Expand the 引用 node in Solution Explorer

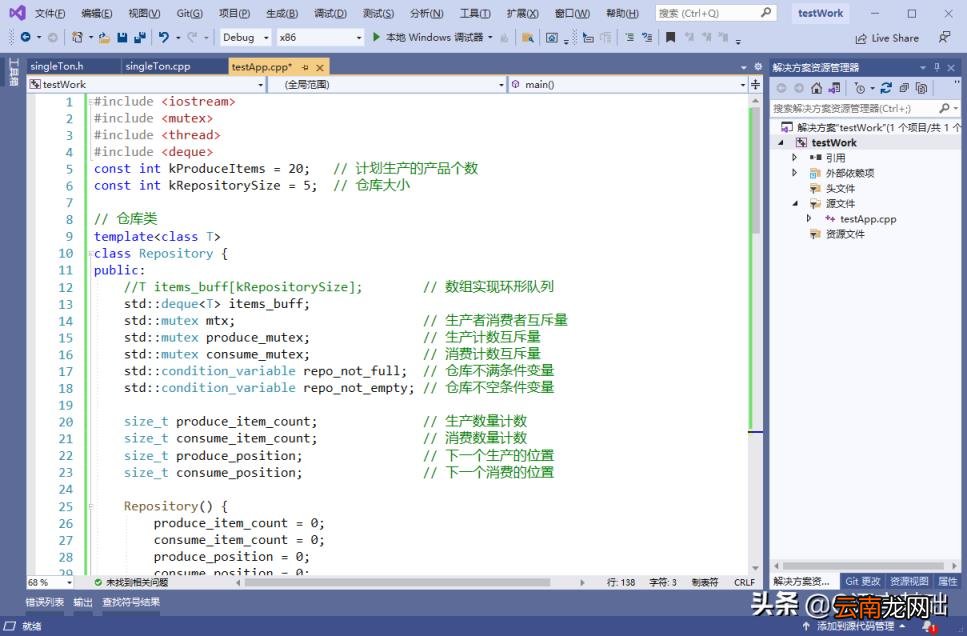tap(794, 158)
